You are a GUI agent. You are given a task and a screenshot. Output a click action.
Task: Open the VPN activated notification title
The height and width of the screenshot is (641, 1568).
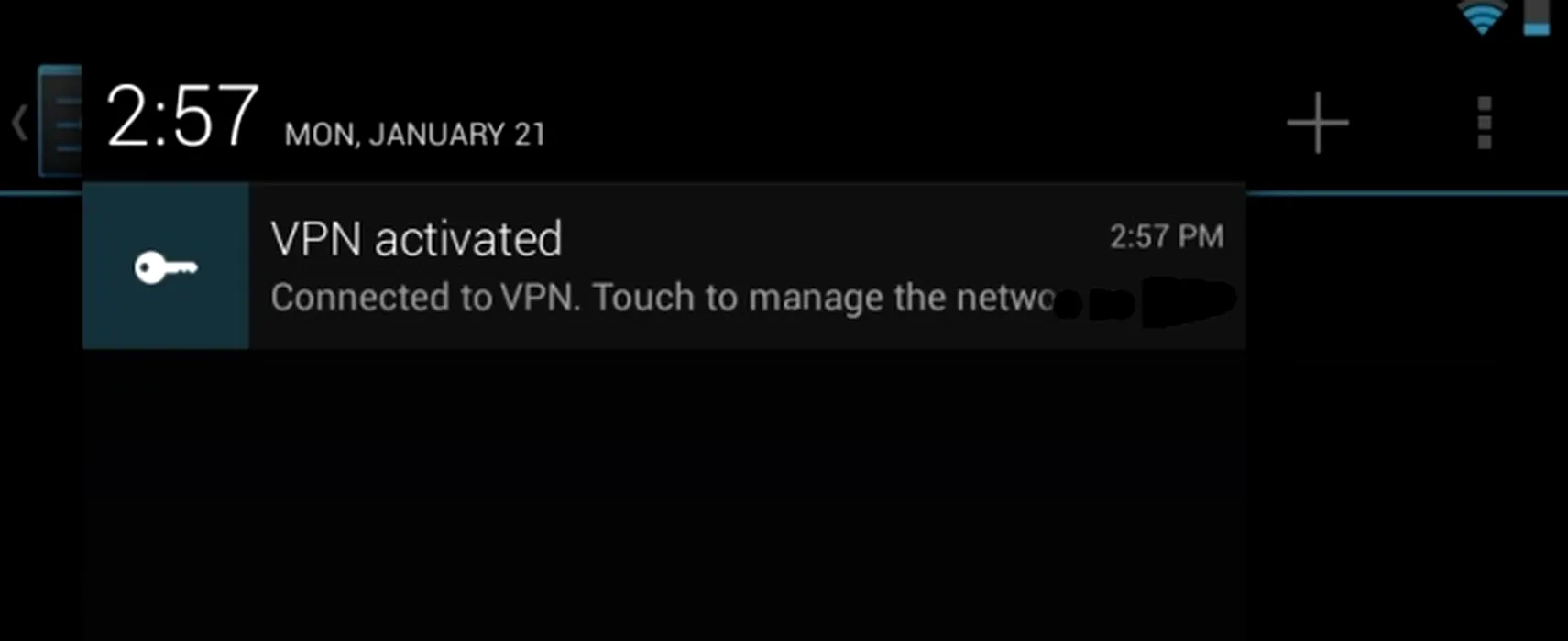click(416, 239)
